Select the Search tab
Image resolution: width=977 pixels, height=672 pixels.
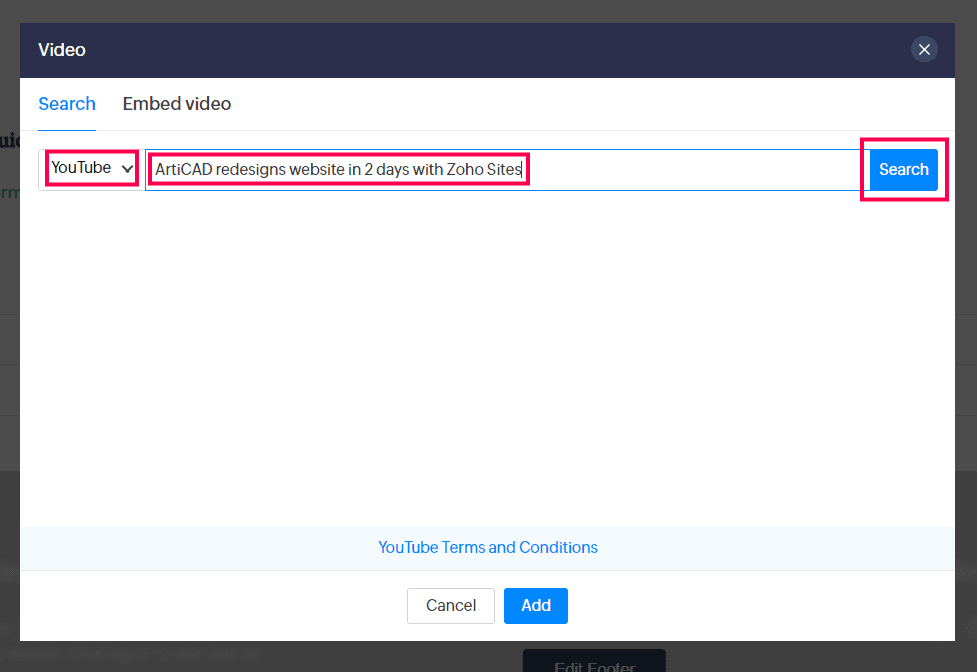point(67,103)
